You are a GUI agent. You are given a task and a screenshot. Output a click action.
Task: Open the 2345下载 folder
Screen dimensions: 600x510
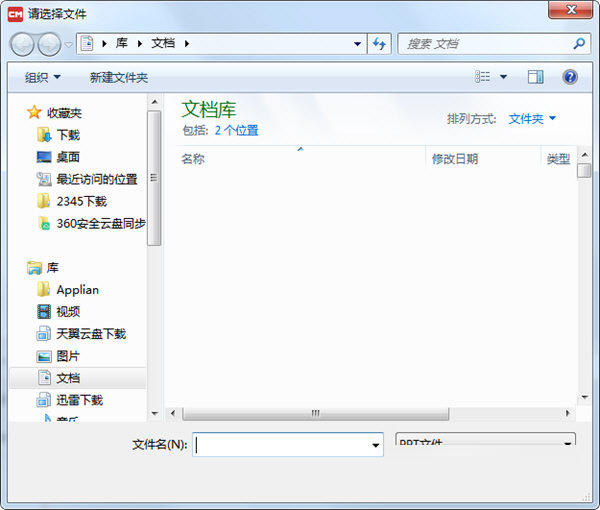tap(82, 201)
